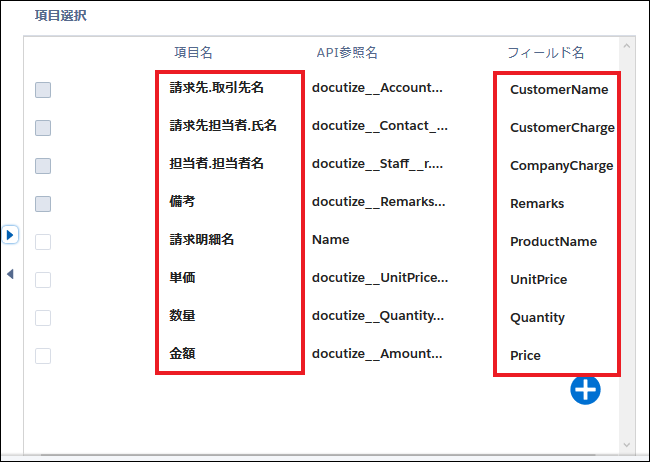Screen dimensions: 650x462
Task: Check the box for 請求先.取引先名 row
Action: pos(43,90)
